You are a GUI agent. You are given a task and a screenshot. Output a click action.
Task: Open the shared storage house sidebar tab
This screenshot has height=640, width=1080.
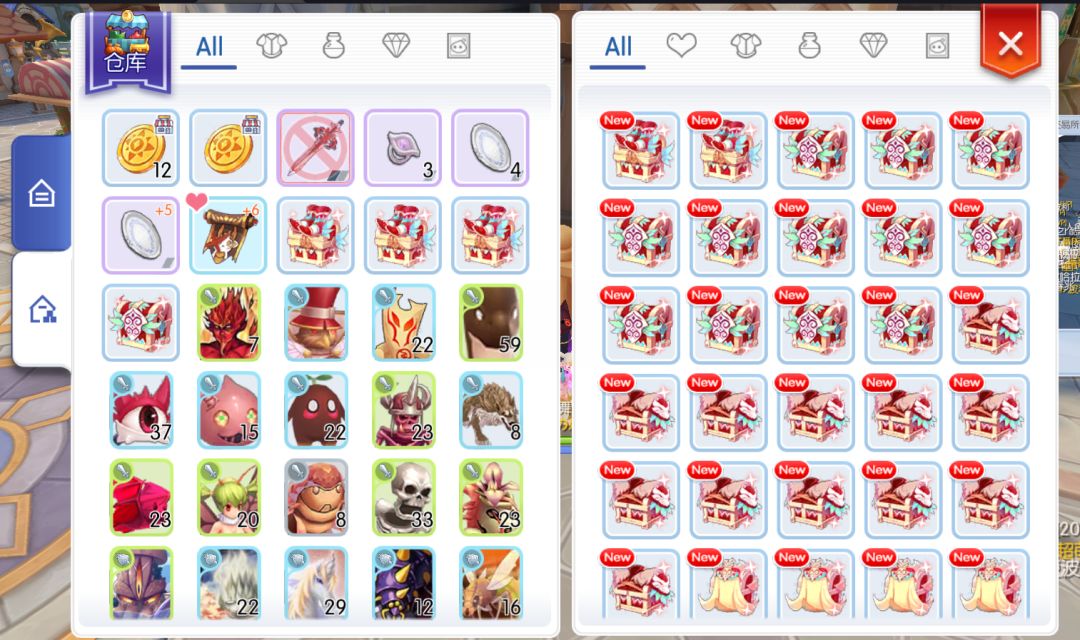click(x=42, y=309)
